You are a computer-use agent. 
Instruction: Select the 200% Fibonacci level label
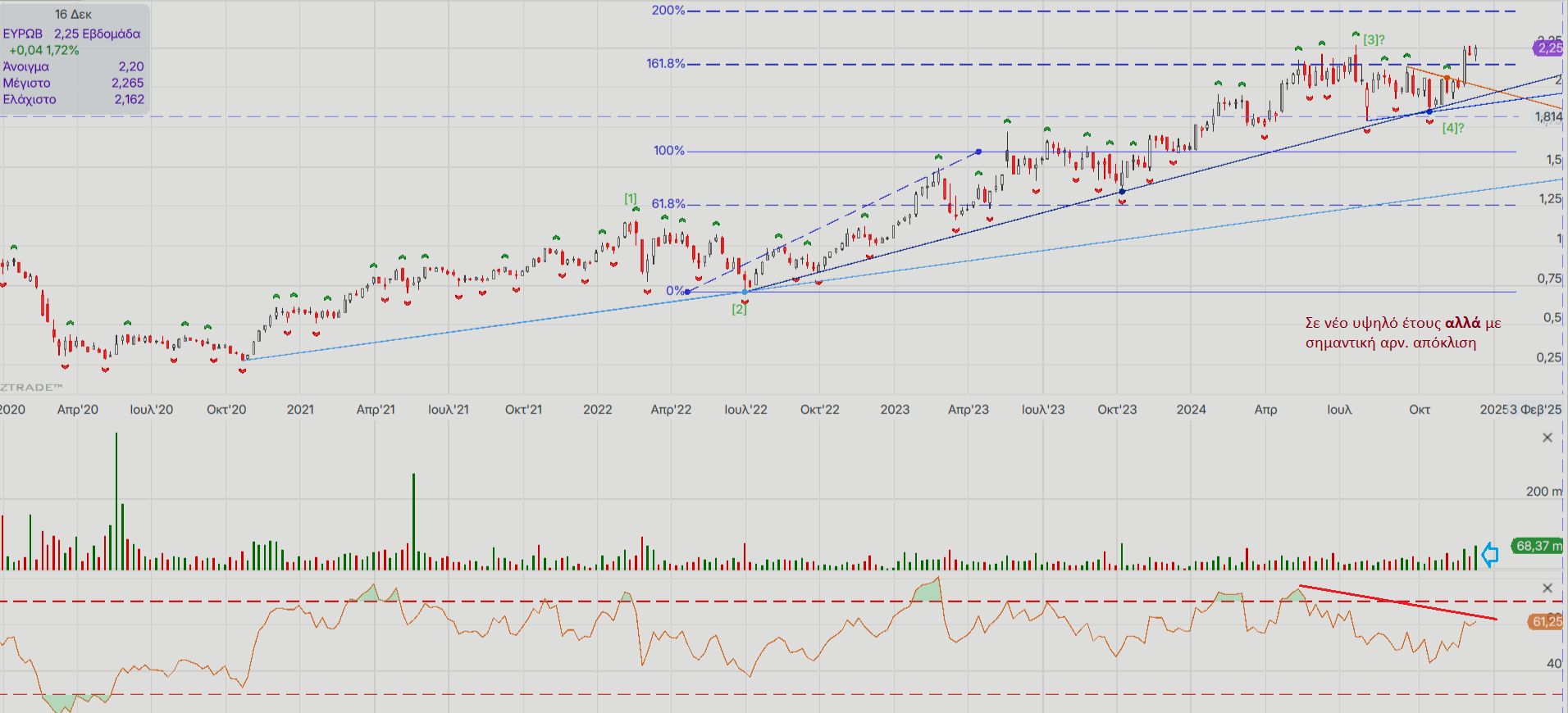(x=668, y=11)
